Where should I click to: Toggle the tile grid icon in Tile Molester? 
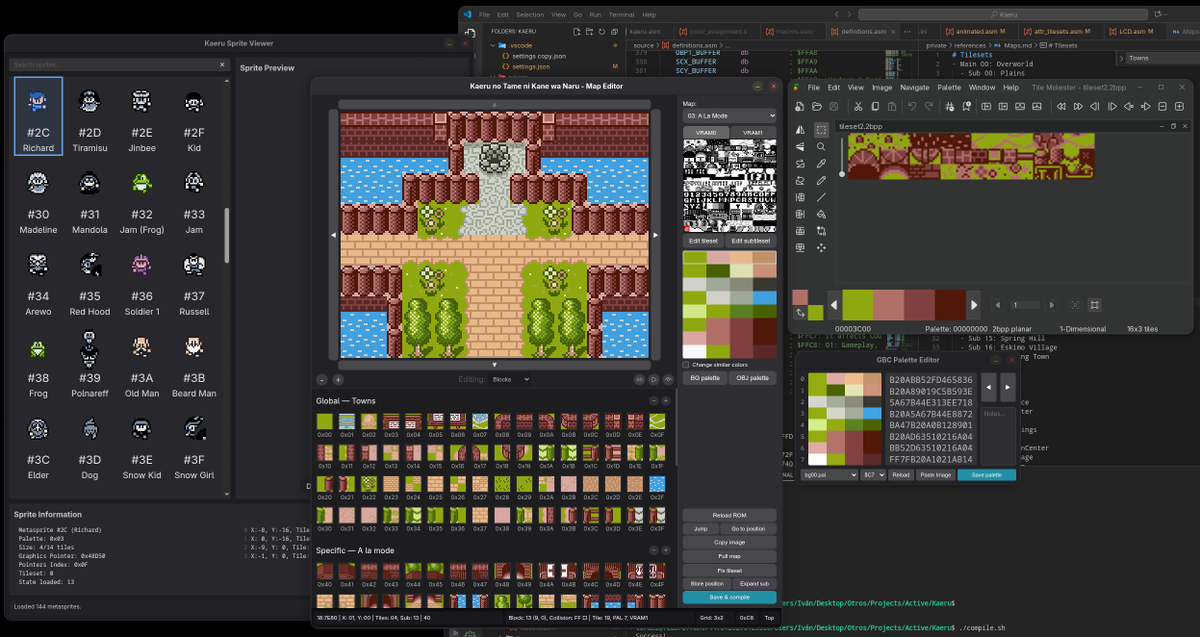1094,305
